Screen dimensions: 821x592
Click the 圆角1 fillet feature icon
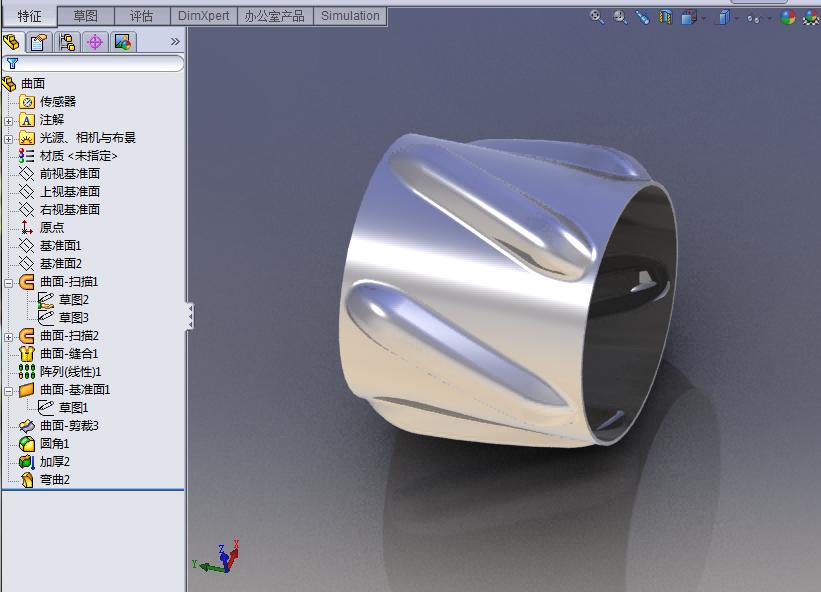[26, 444]
